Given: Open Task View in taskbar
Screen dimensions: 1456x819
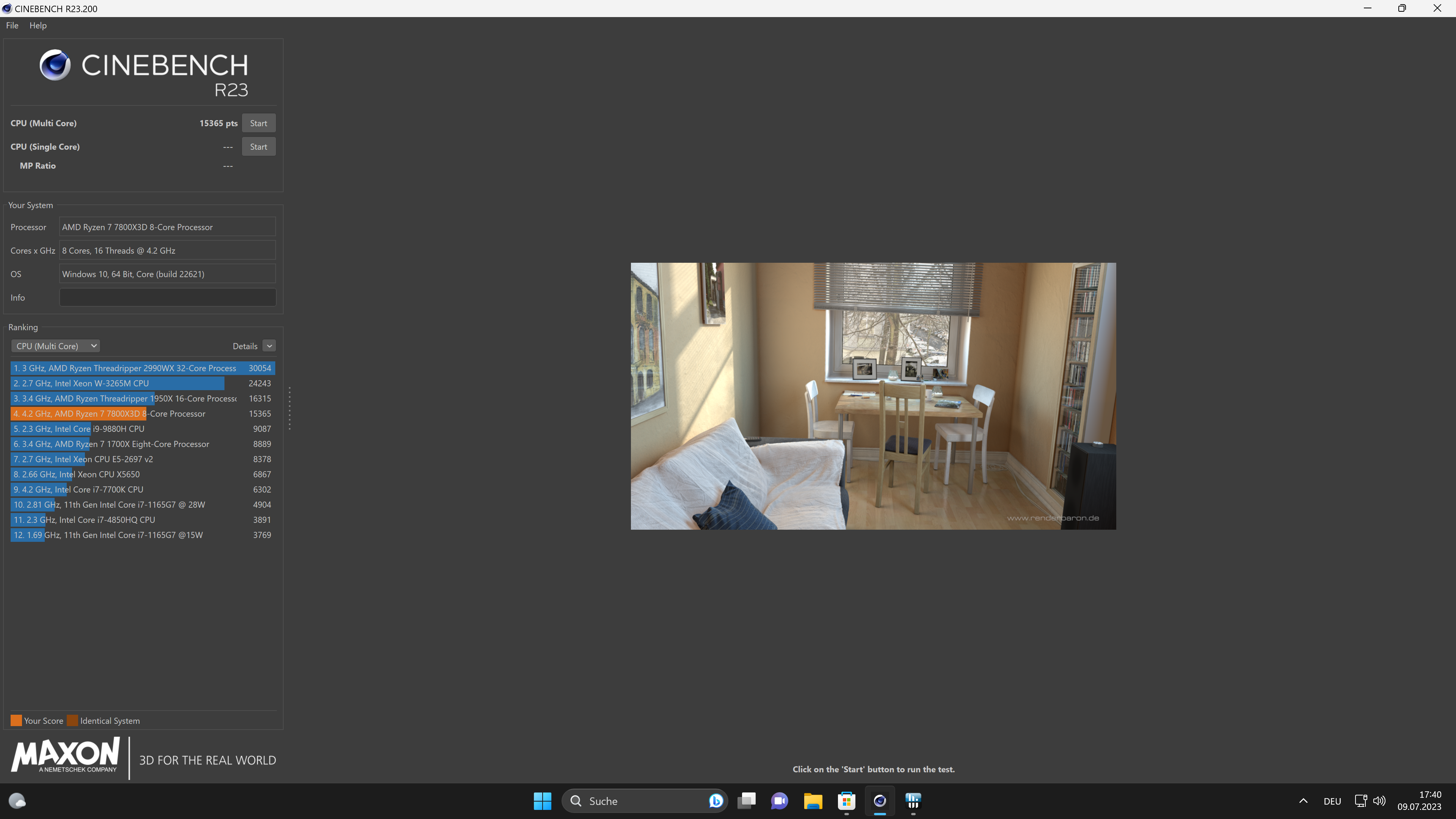Looking at the screenshot, I should 746,800.
